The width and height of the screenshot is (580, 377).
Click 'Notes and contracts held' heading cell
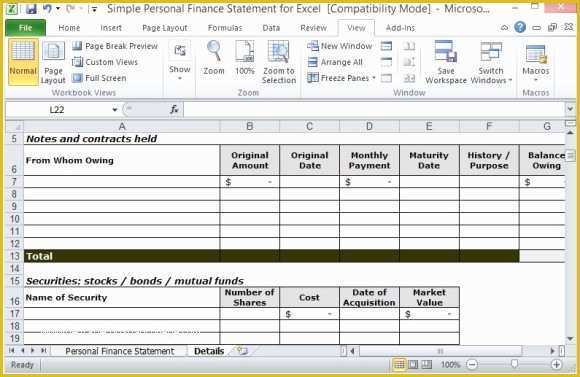[122, 139]
